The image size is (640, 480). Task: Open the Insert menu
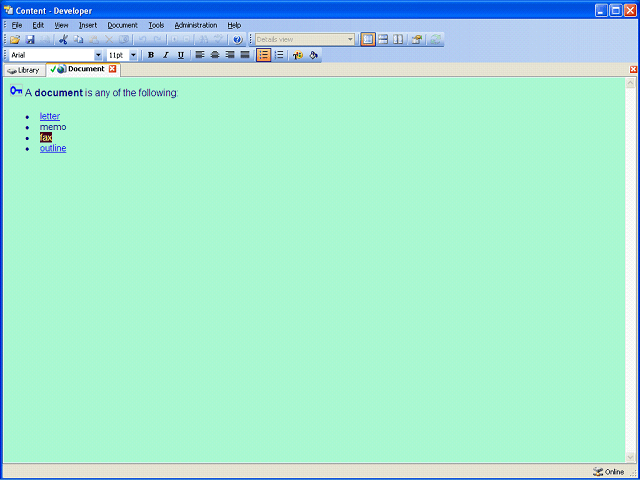(88, 25)
